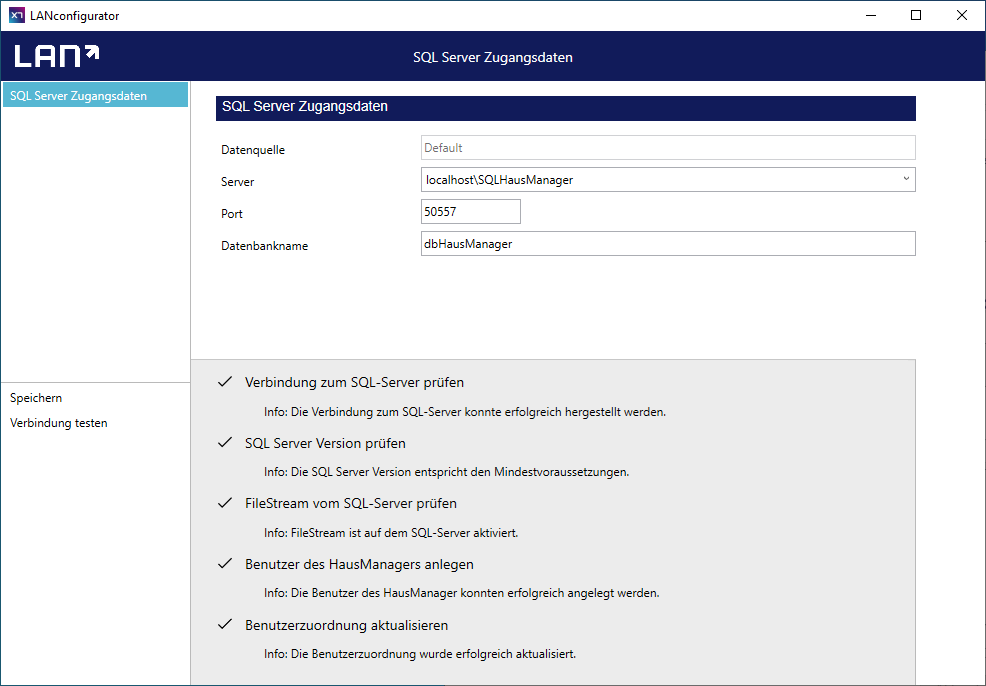The width and height of the screenshot is (986, 686).
Task: Focus the Port field showing 50557
Action: tap(471, 212)
